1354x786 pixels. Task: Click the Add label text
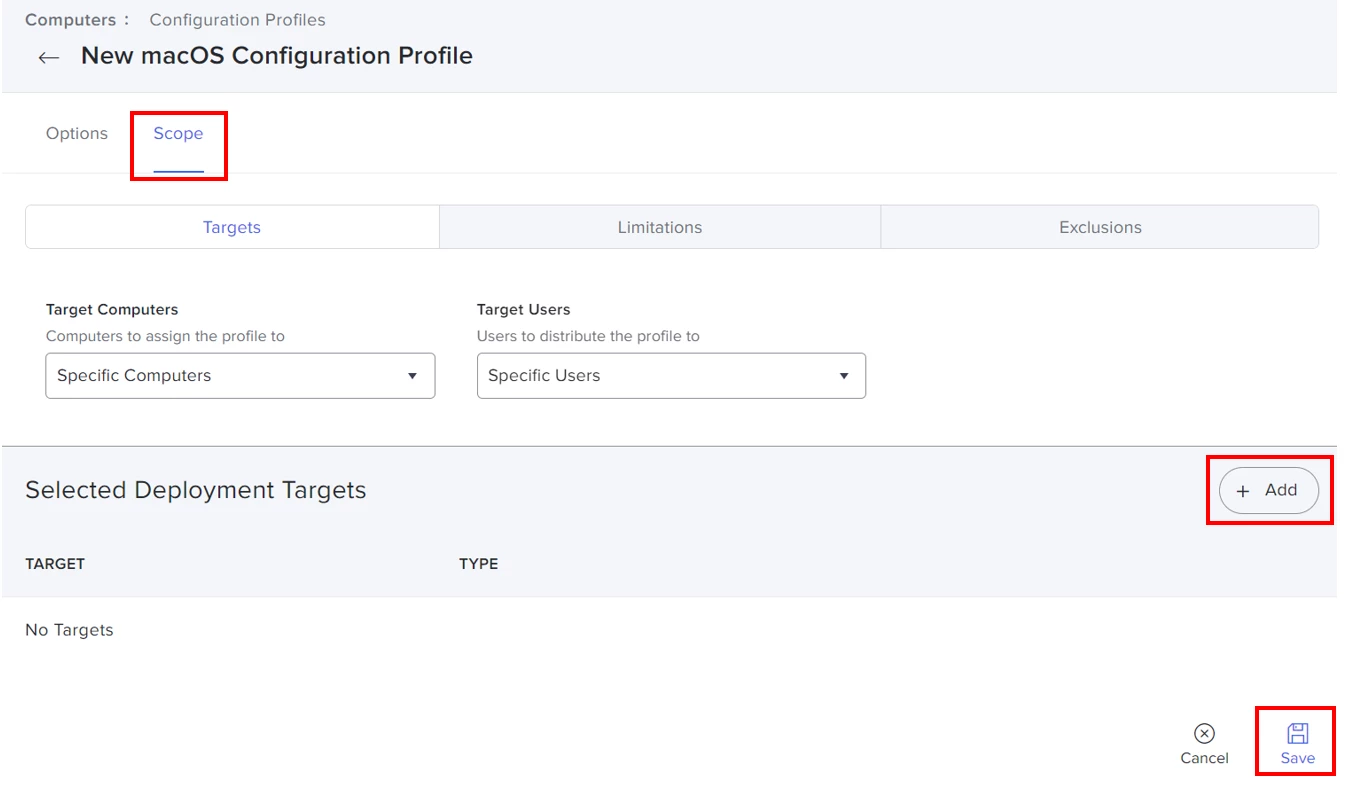coord(1281,490)
